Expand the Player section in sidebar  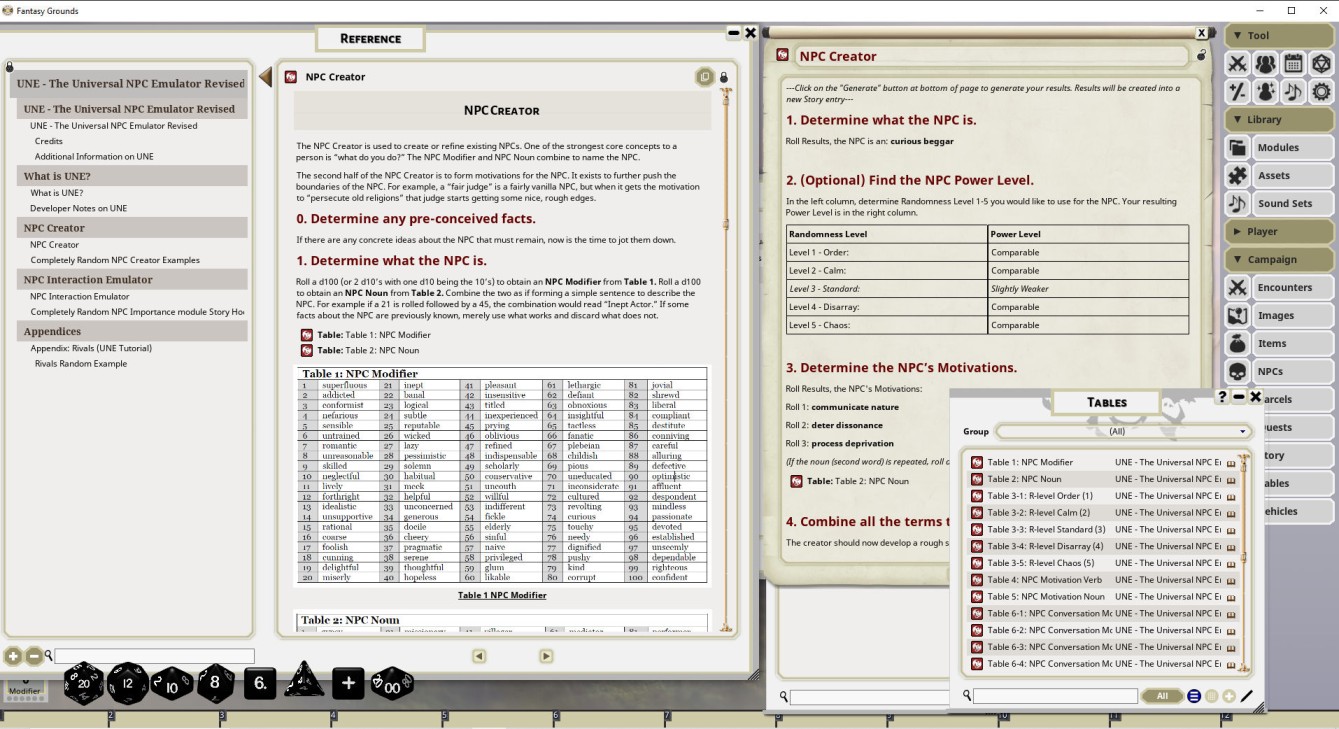pyautogui.click(x=1279, y=231)
